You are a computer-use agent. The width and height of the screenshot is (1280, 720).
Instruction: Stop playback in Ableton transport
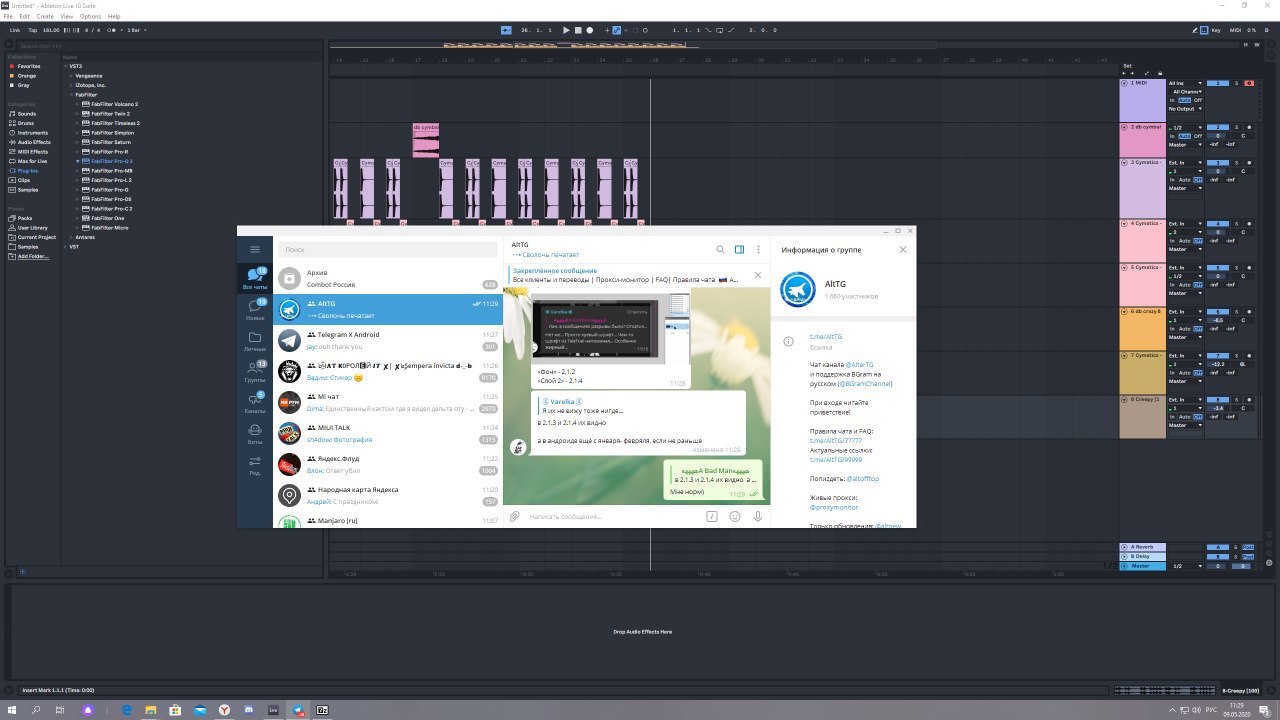[x=578, y=30]
